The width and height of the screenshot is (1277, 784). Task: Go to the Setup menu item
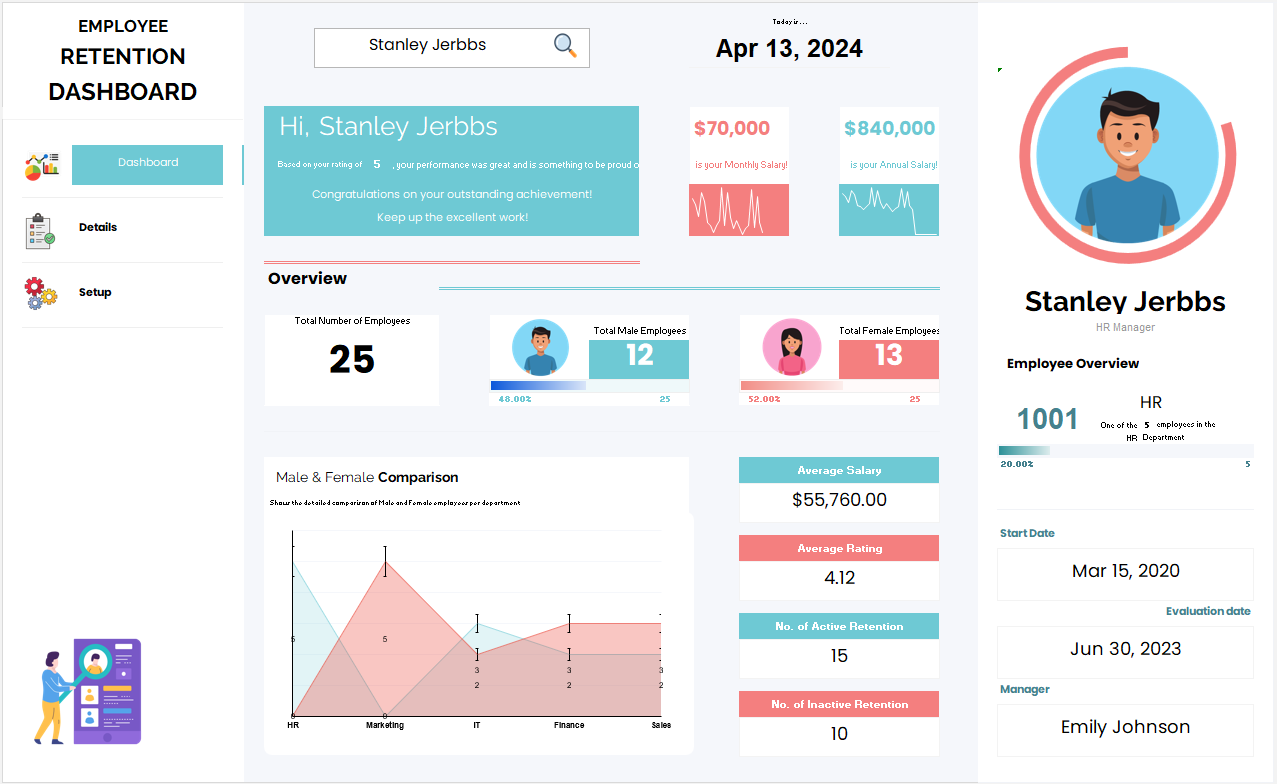tap(95, 293)
